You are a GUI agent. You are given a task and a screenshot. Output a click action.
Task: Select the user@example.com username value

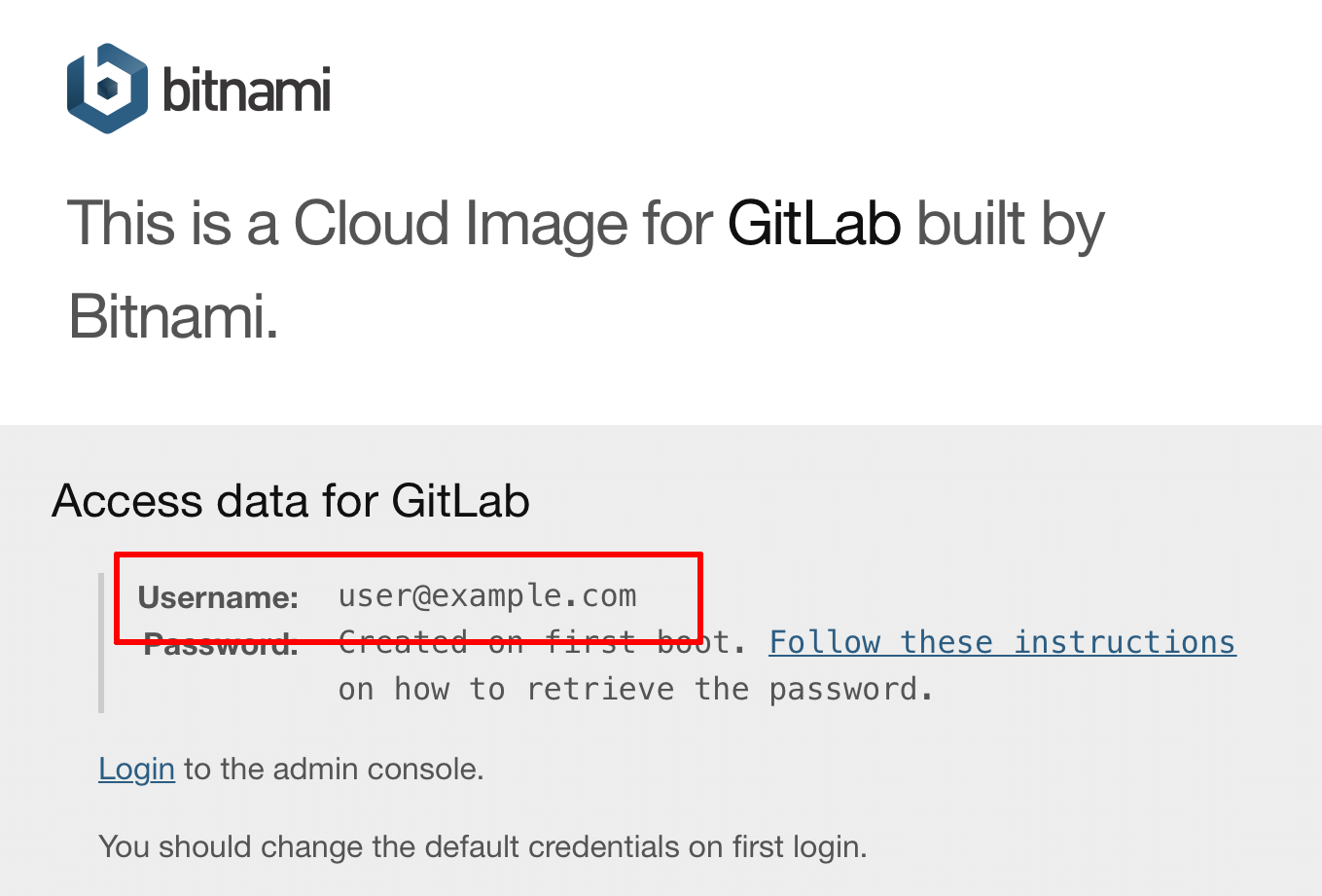pos(487,596)
